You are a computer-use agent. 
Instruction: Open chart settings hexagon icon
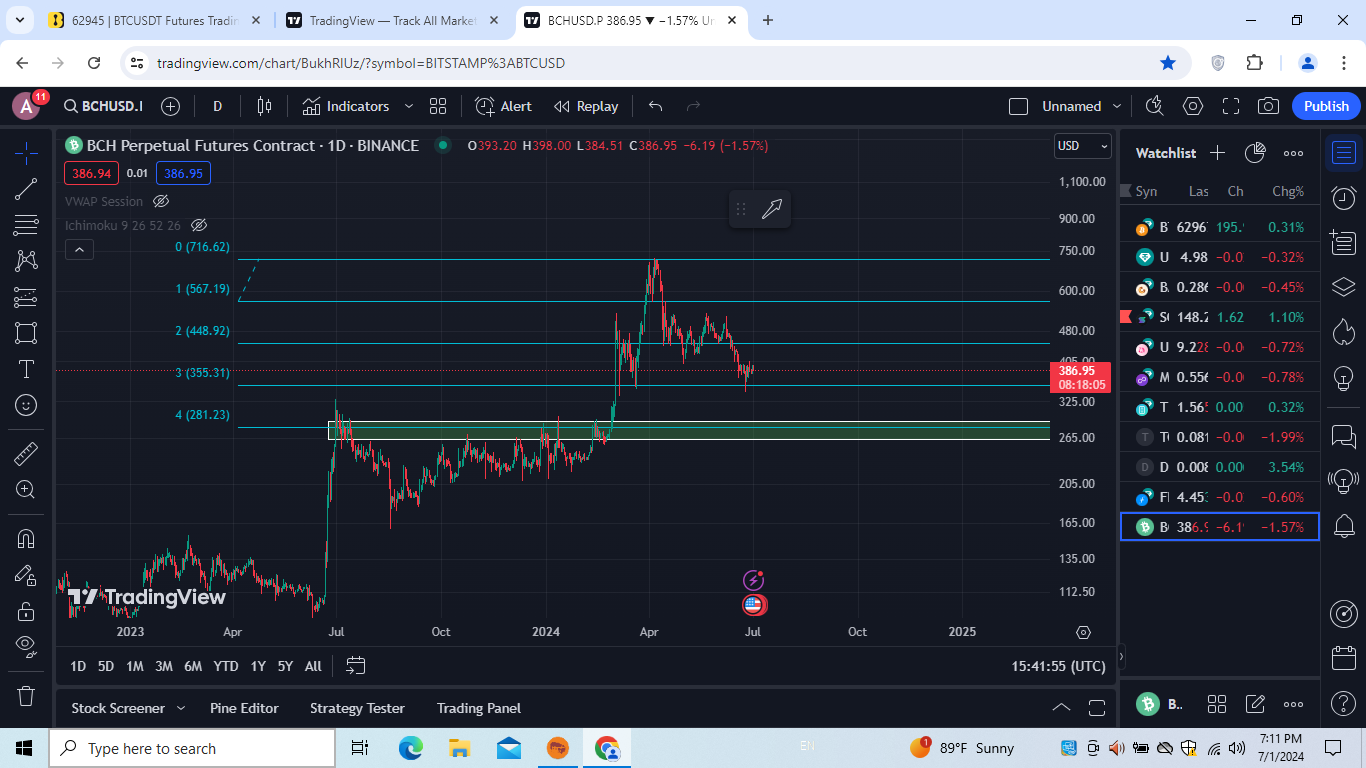pos(1193,106)
